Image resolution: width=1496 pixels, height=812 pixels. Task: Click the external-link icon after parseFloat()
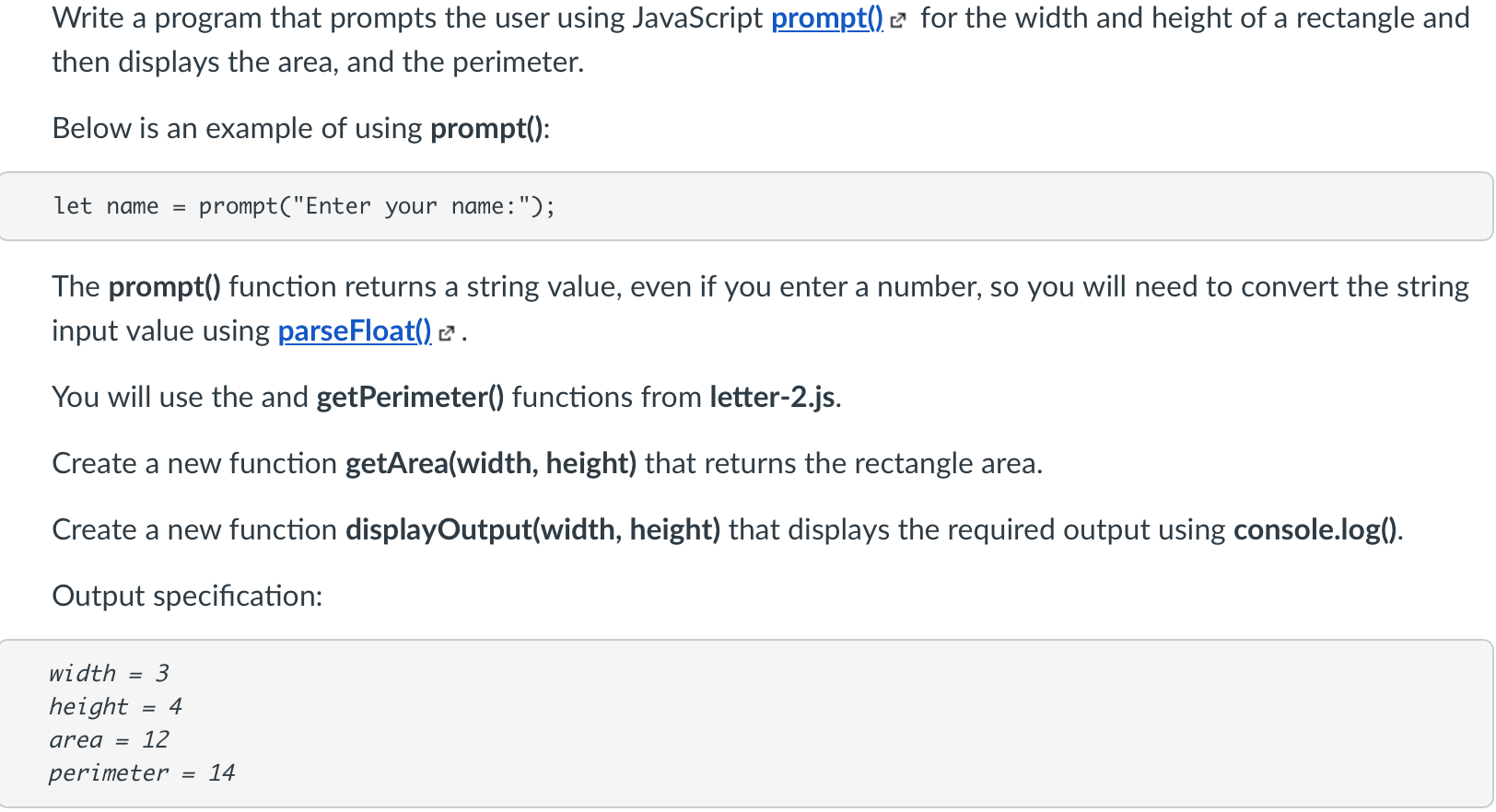click(x=447, y=333)
